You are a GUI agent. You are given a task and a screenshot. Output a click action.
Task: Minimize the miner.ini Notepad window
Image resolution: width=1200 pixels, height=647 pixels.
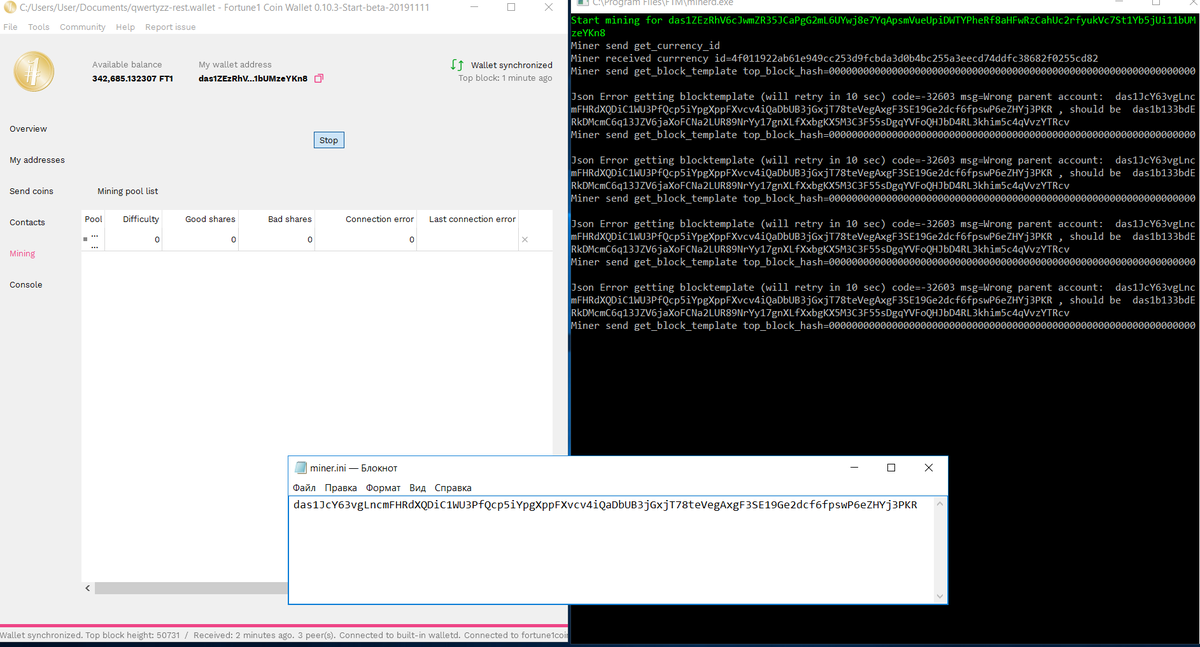(x=854, y=467)
